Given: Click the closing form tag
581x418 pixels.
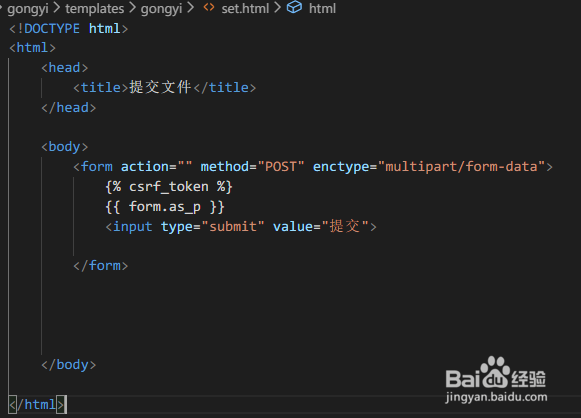Looking at the screenshot, I should pos(100,266).
